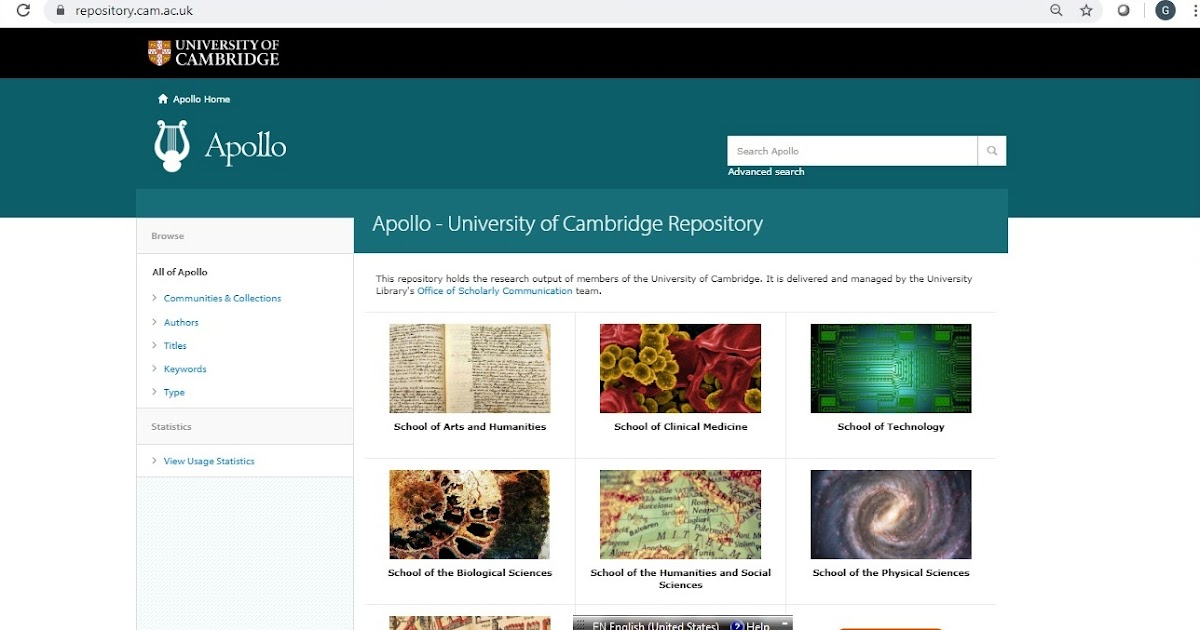Screen dimensions: 1200x630
Task: Click the zoom magnifier icon in the address bar
Action: (x=1054, y=11)
